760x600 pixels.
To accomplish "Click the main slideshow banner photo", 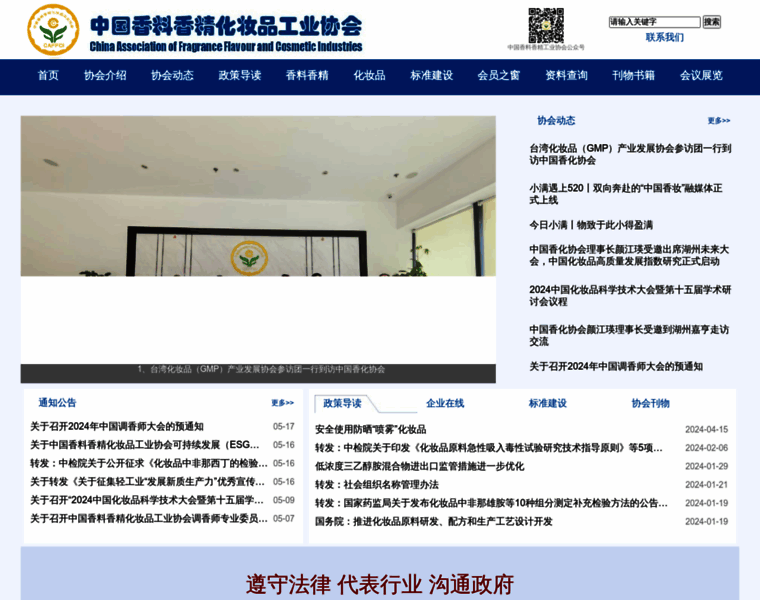I will pos(258,196).
